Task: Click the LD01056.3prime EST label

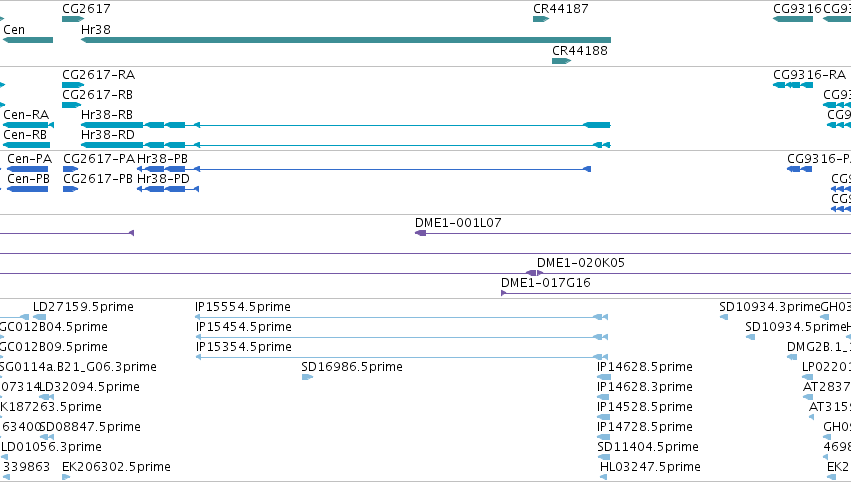Action: (x=52, y=447)
